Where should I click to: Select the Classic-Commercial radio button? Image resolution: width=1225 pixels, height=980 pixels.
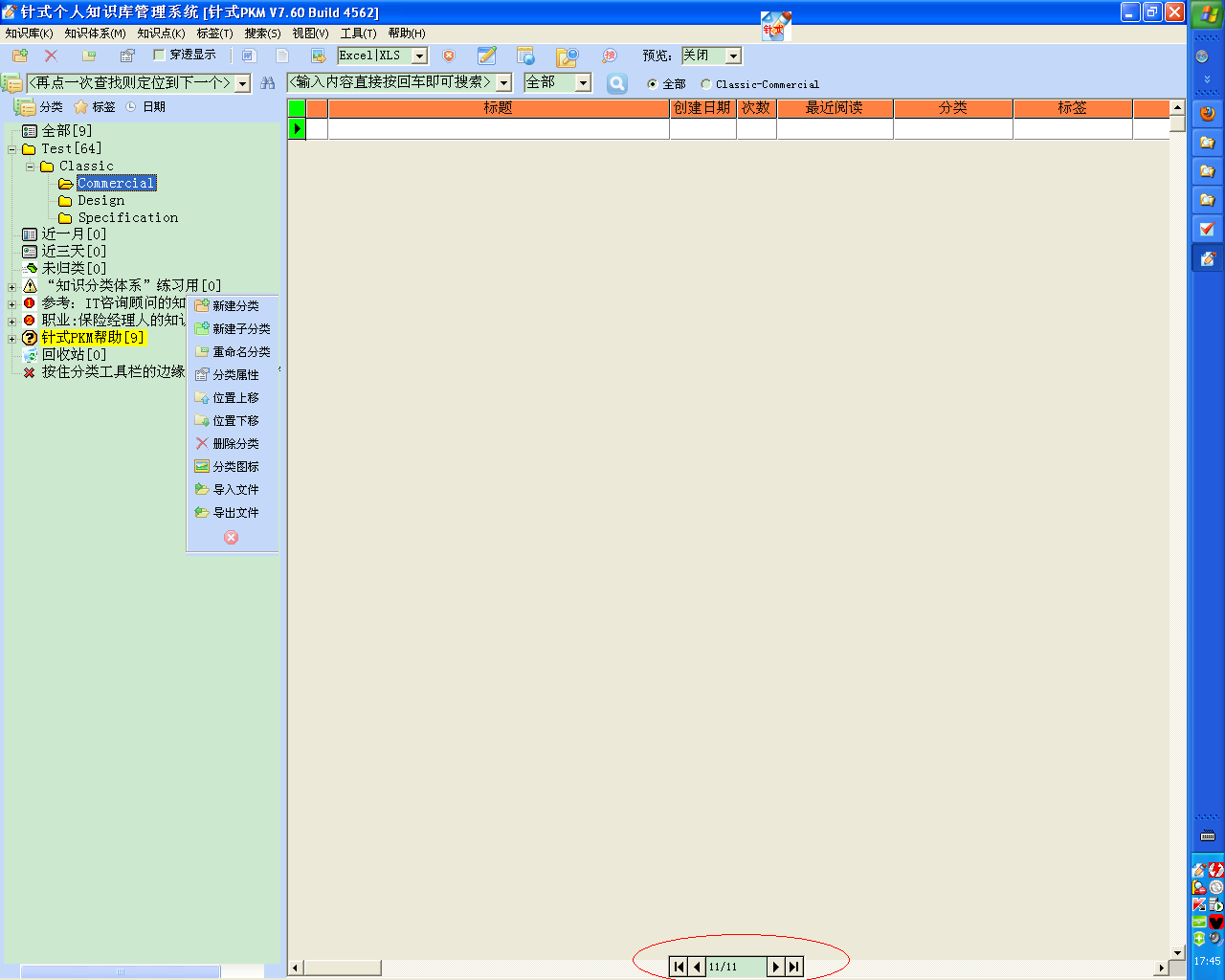[x=705, y=84]
